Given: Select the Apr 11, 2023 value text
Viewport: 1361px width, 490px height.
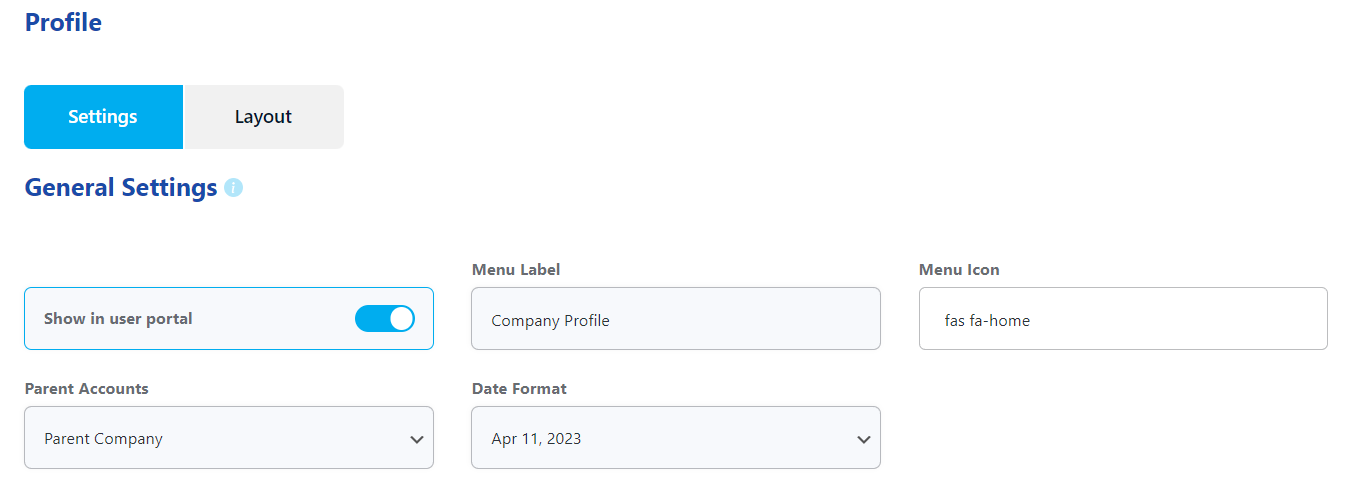Looking at the screenshot, I should pos(536,438).
